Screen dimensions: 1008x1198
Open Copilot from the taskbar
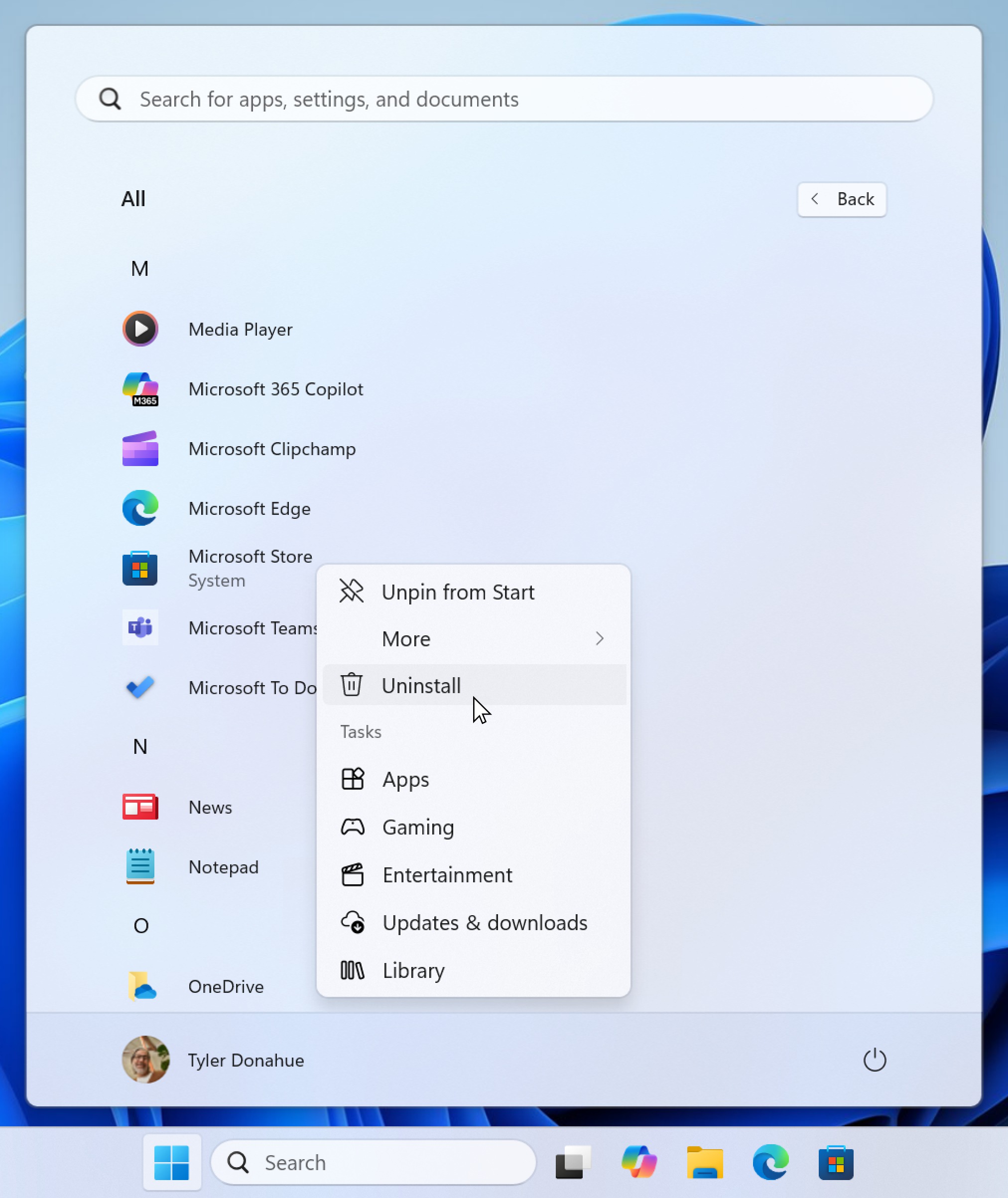pyautogui.click(x=638, y=1162)
